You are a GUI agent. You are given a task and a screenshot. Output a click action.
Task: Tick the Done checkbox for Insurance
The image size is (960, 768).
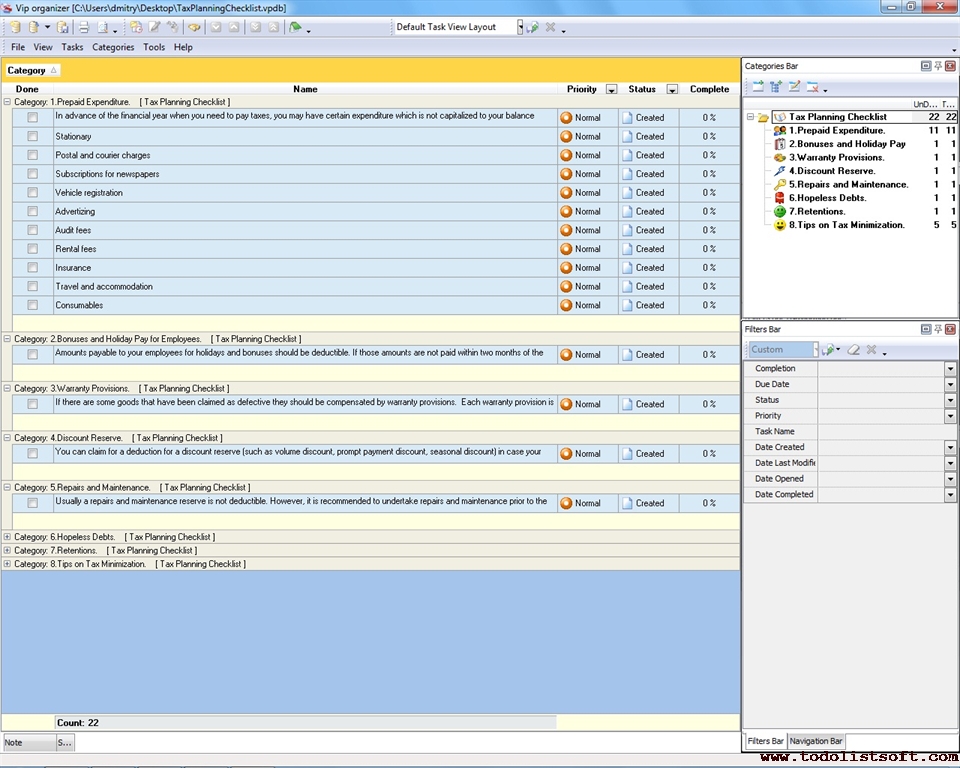(33, 268)
